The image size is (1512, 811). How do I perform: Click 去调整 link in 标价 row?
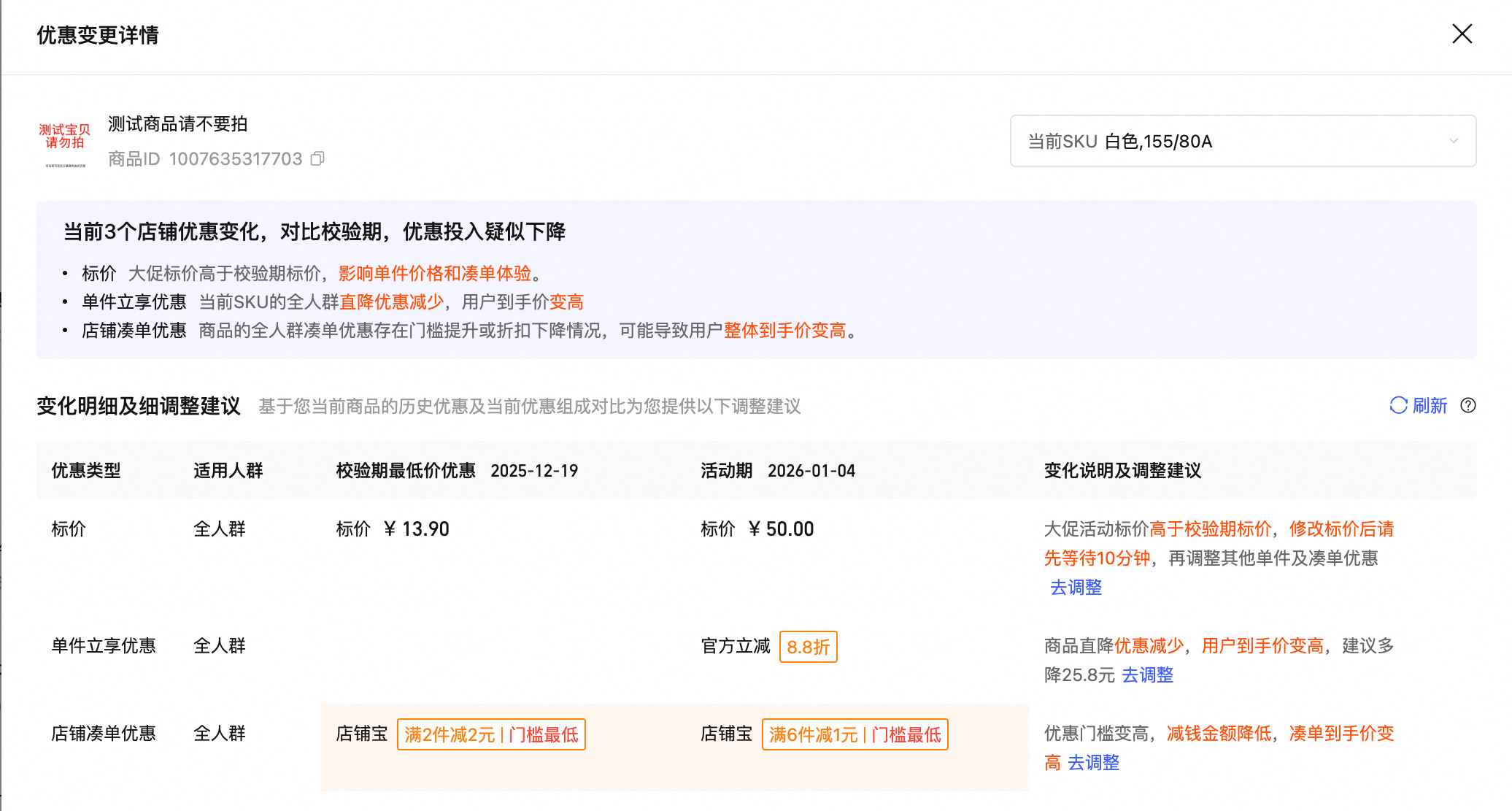click(x=1076, y=587)
